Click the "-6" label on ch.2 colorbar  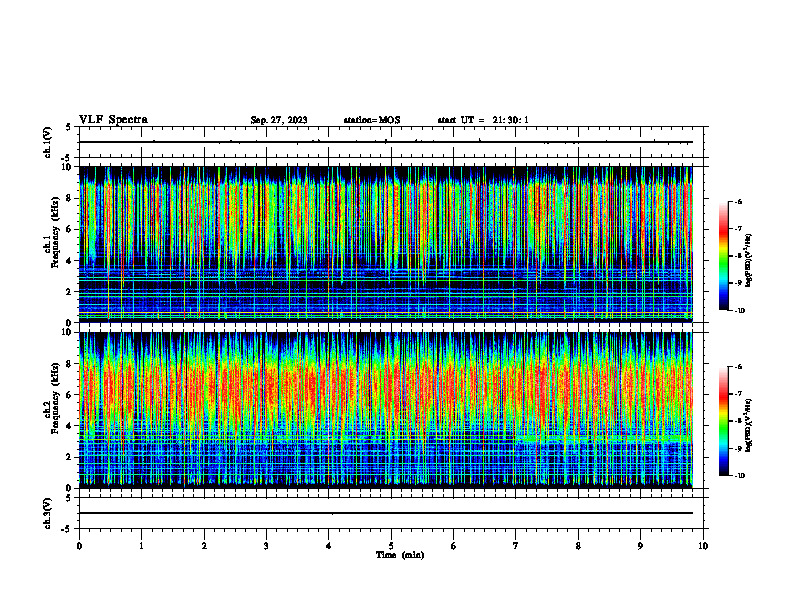point(738,367)
